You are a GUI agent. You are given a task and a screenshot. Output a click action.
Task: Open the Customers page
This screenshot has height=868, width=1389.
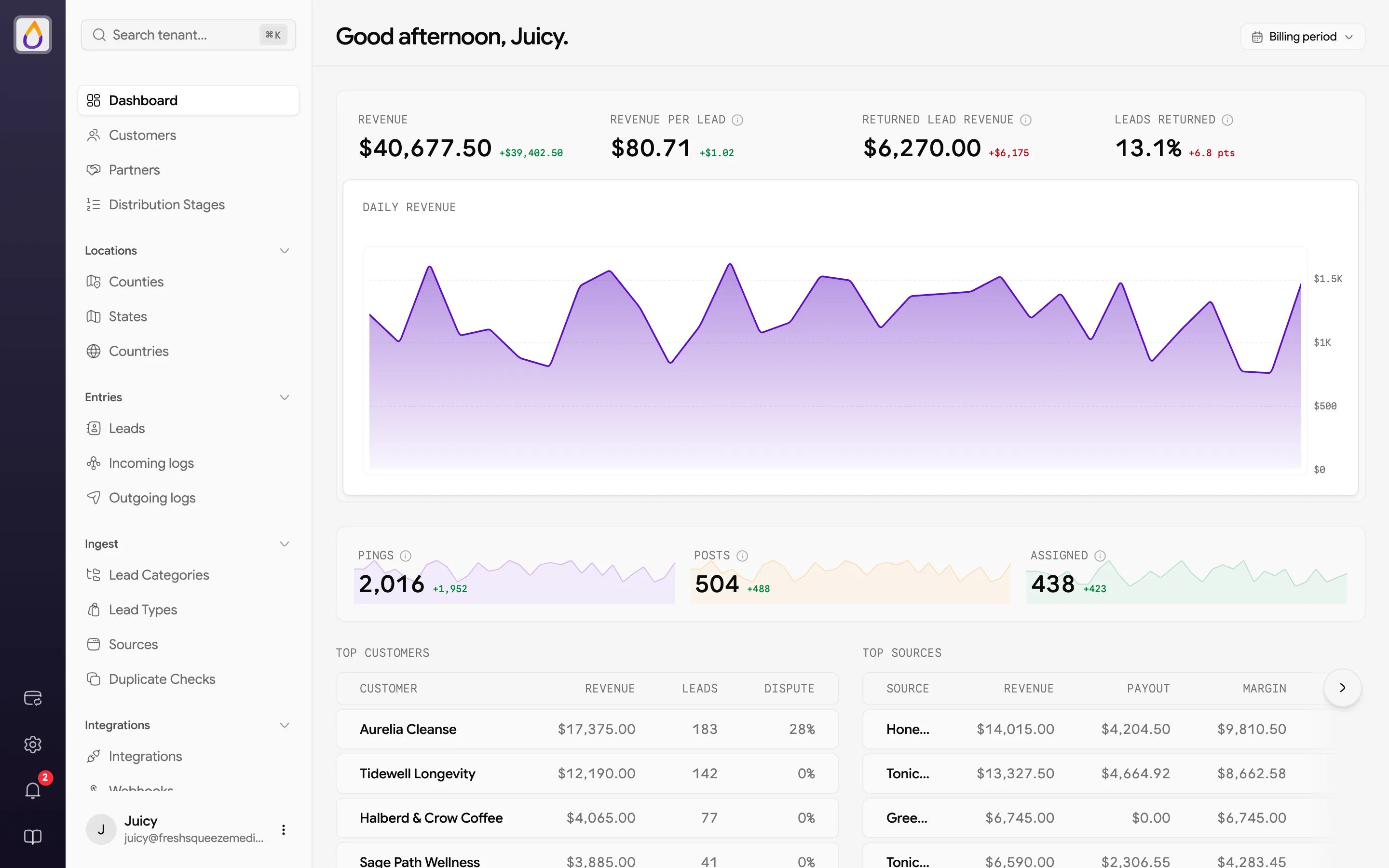[188, 136]
